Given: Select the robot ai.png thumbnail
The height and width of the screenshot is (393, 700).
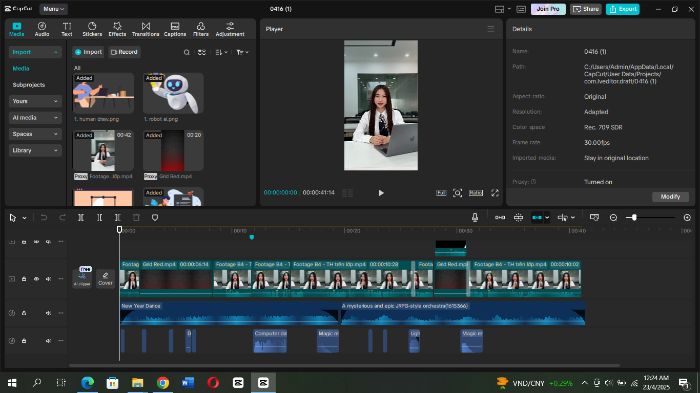Looking at the screenshot, I should click(x=173, y=93).
